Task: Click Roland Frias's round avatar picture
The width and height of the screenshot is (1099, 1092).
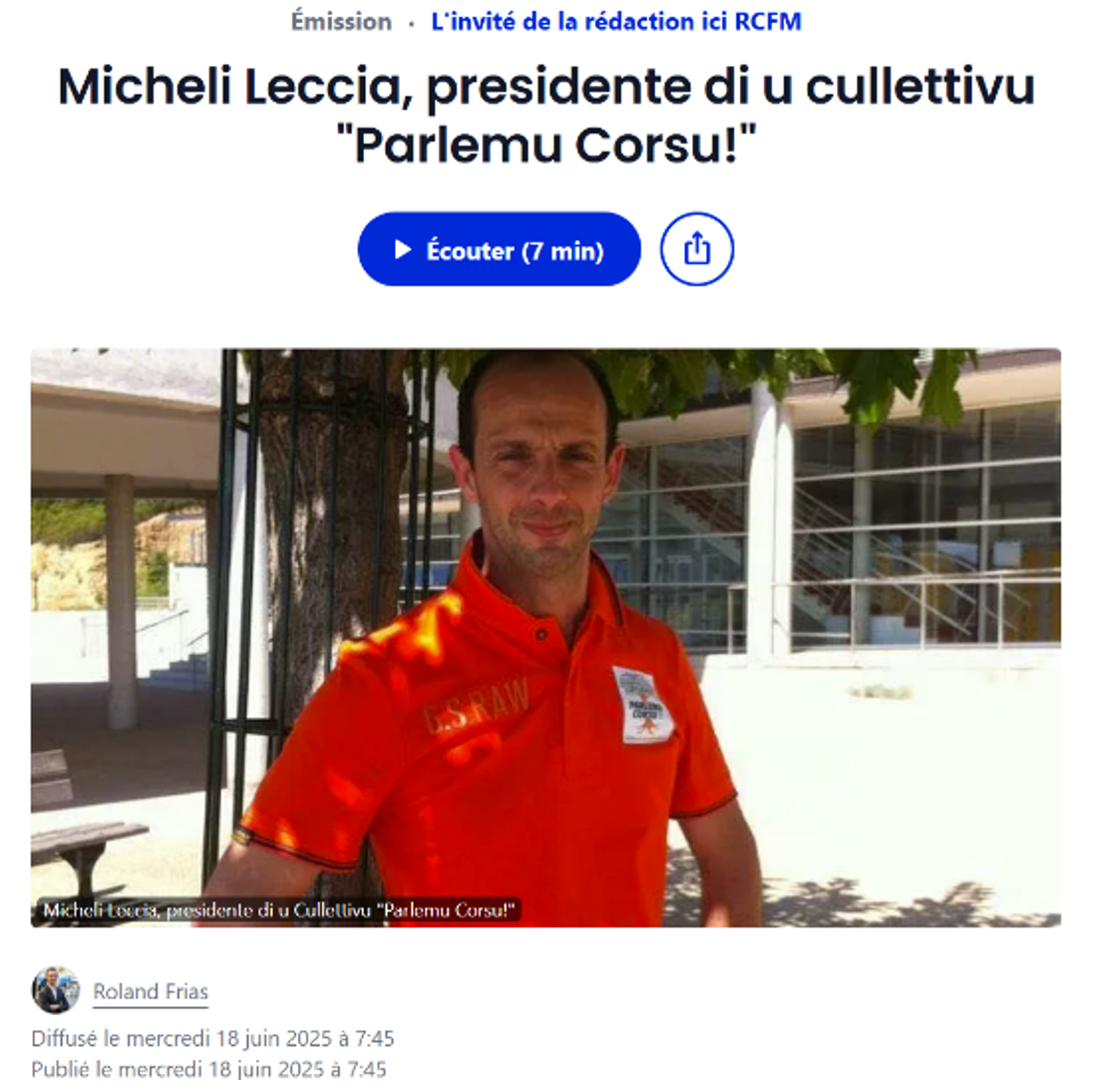Action: [56, 990]
